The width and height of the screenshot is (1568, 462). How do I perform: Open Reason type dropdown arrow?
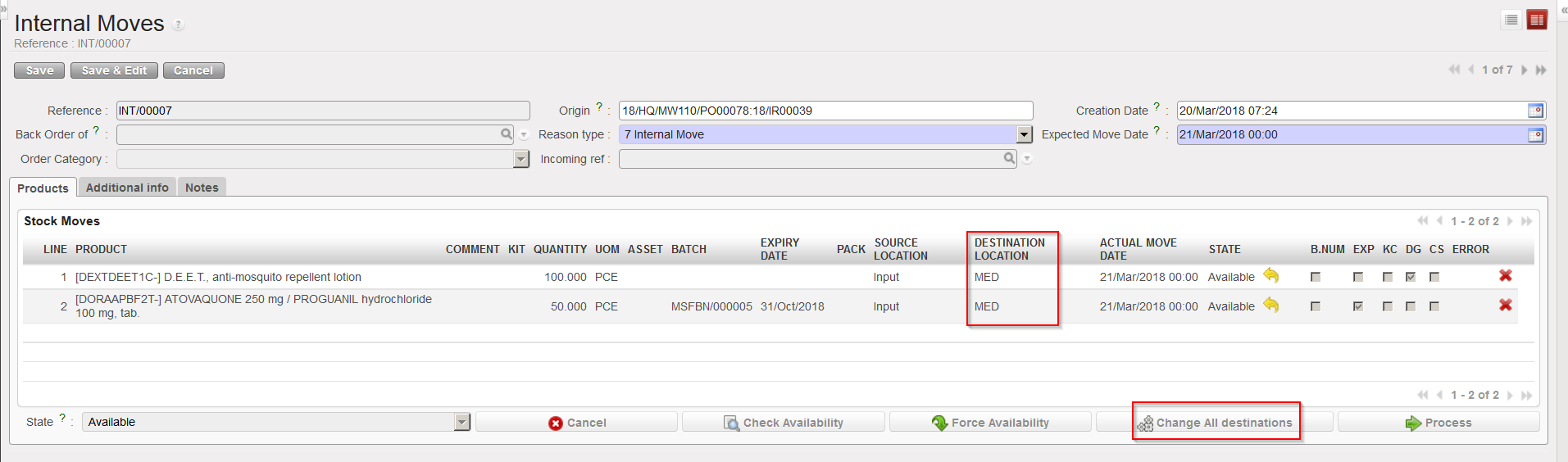coord(1025,134)
